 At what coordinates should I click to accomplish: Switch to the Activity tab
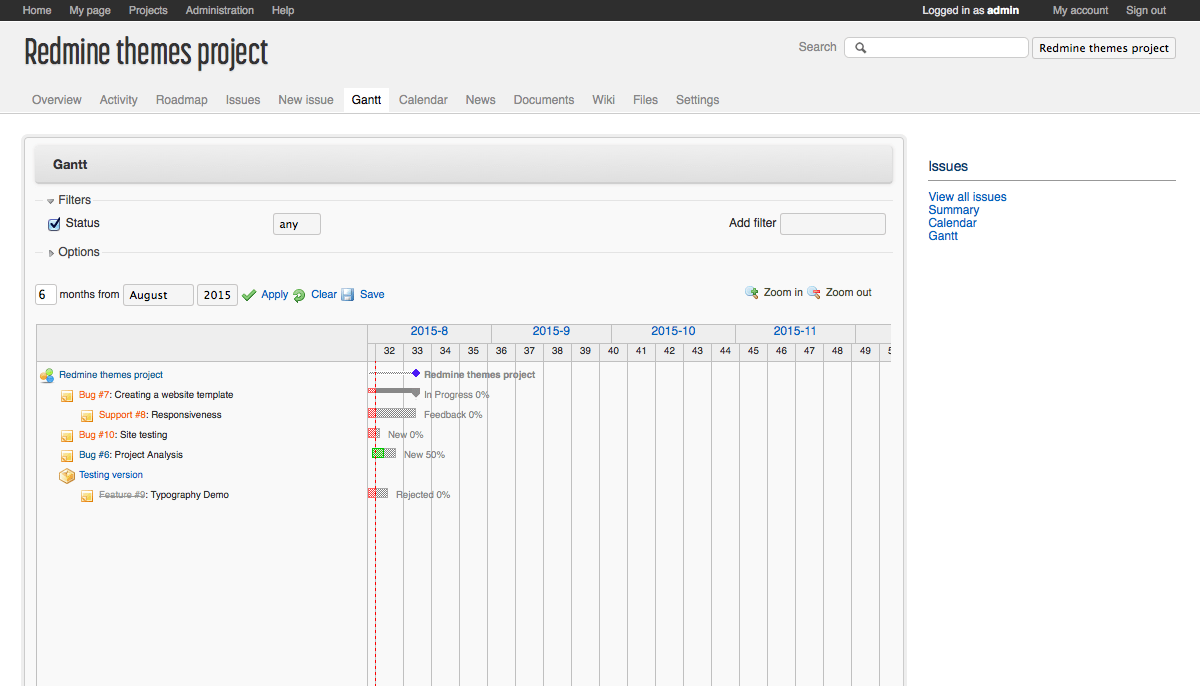coord(119,100)
